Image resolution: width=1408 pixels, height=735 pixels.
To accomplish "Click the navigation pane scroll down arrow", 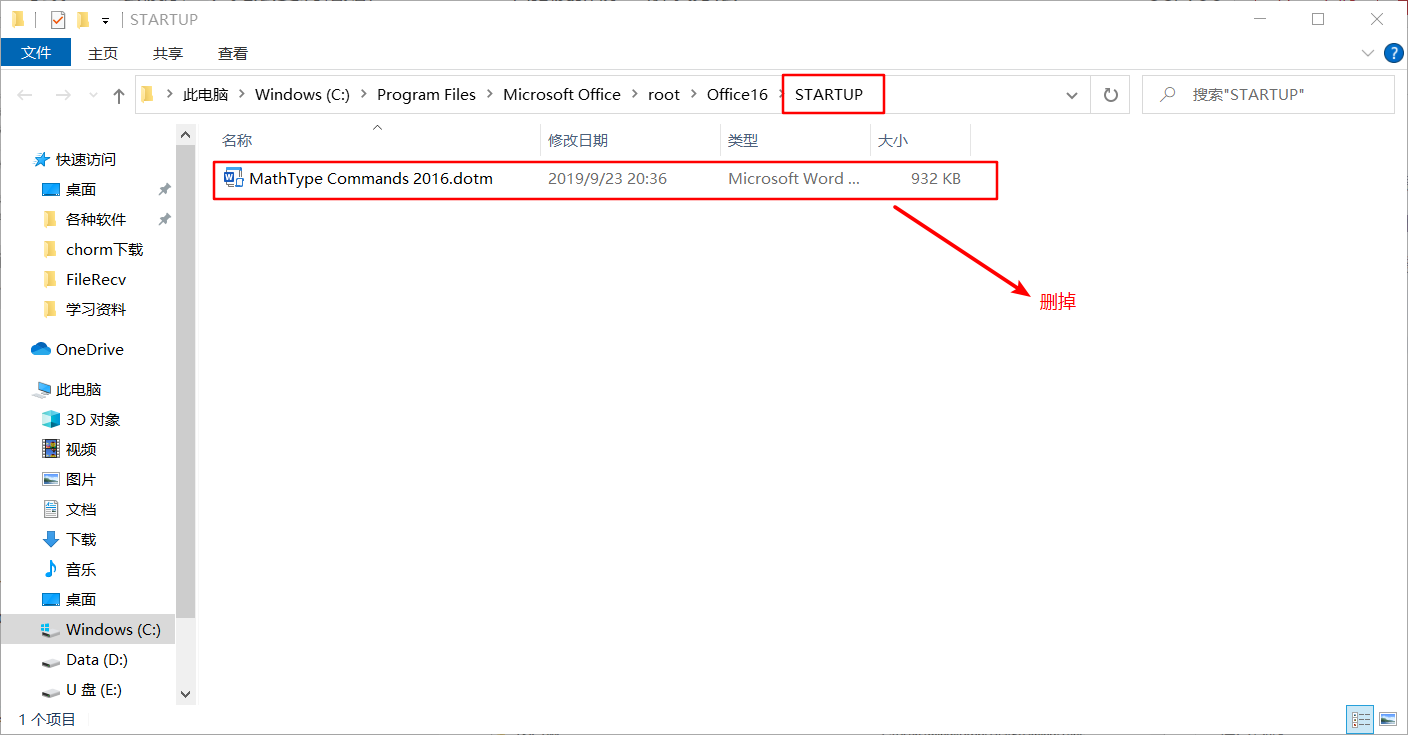I will (185, 693).
